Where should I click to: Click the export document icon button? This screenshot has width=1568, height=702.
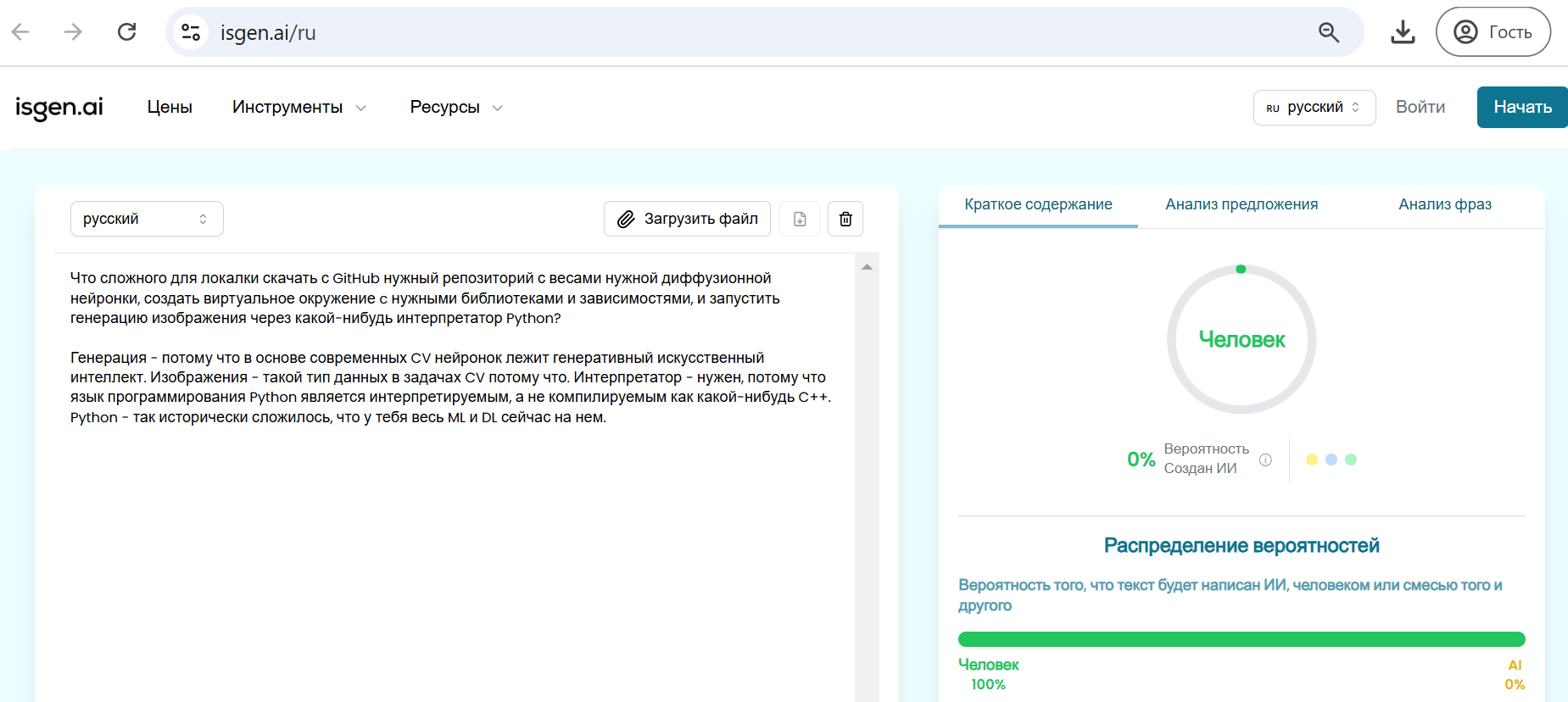[x=800, y=219]
